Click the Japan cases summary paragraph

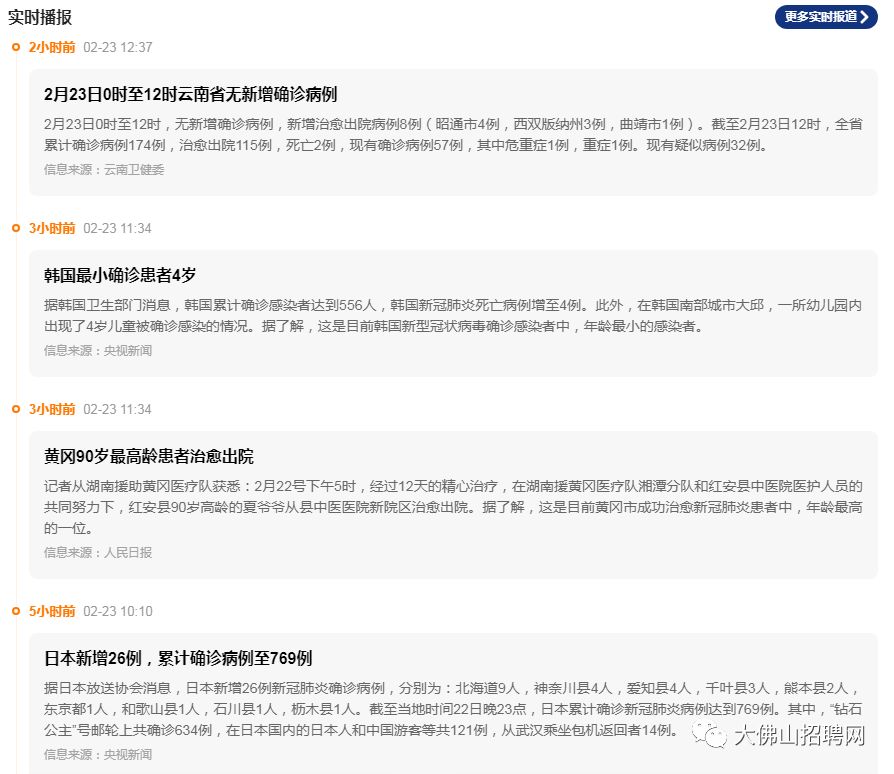453,709
